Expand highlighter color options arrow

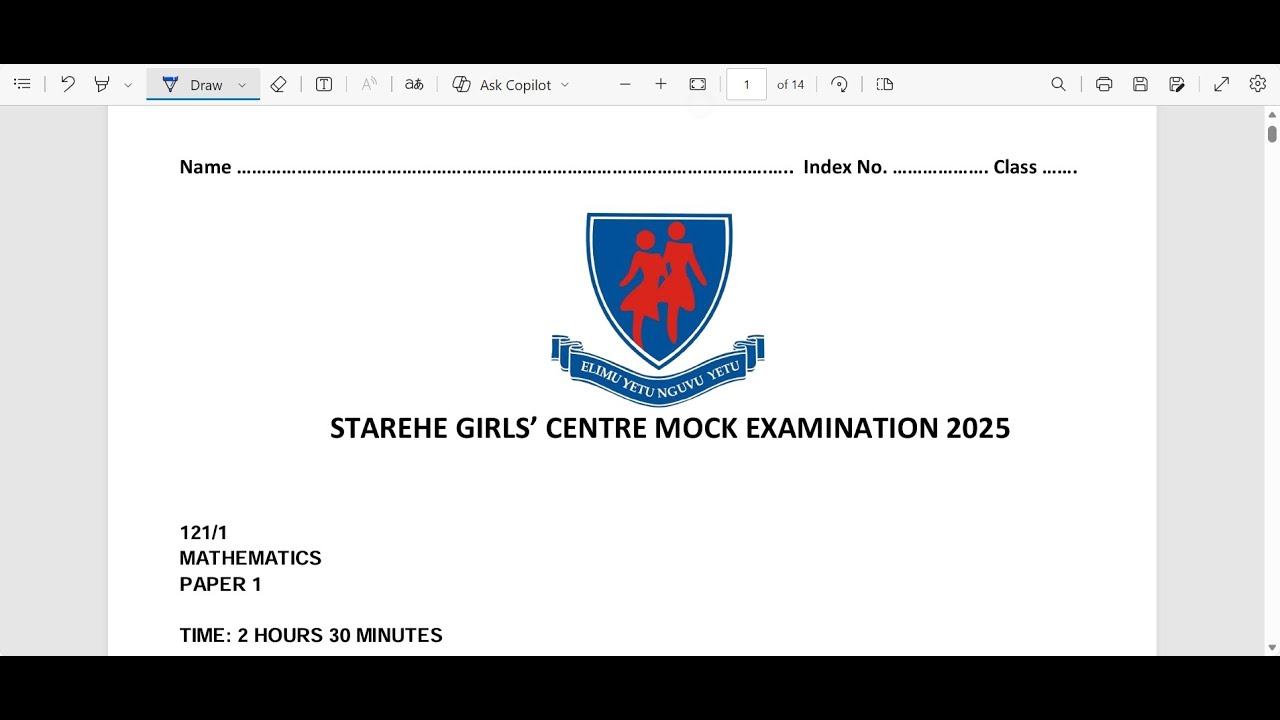coord(128,85)
